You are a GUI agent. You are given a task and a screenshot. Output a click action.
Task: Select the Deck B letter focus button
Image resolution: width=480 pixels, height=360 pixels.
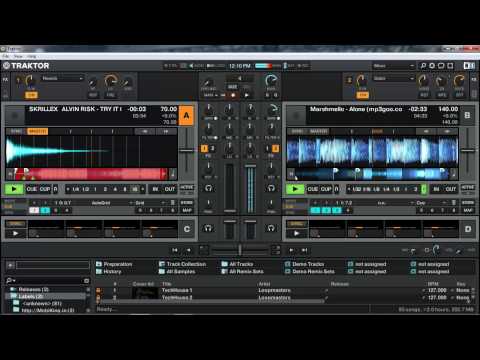click(x=467, y=115)
